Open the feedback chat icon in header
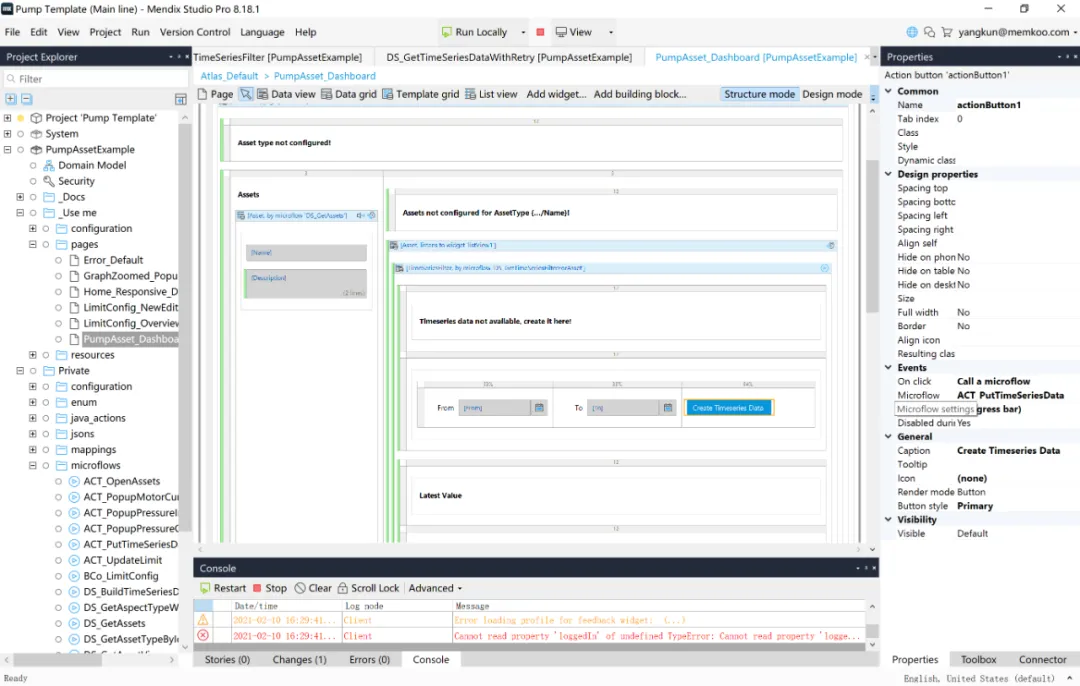Viewport: 1080px width, 686px height. click(x=929, y=32)
